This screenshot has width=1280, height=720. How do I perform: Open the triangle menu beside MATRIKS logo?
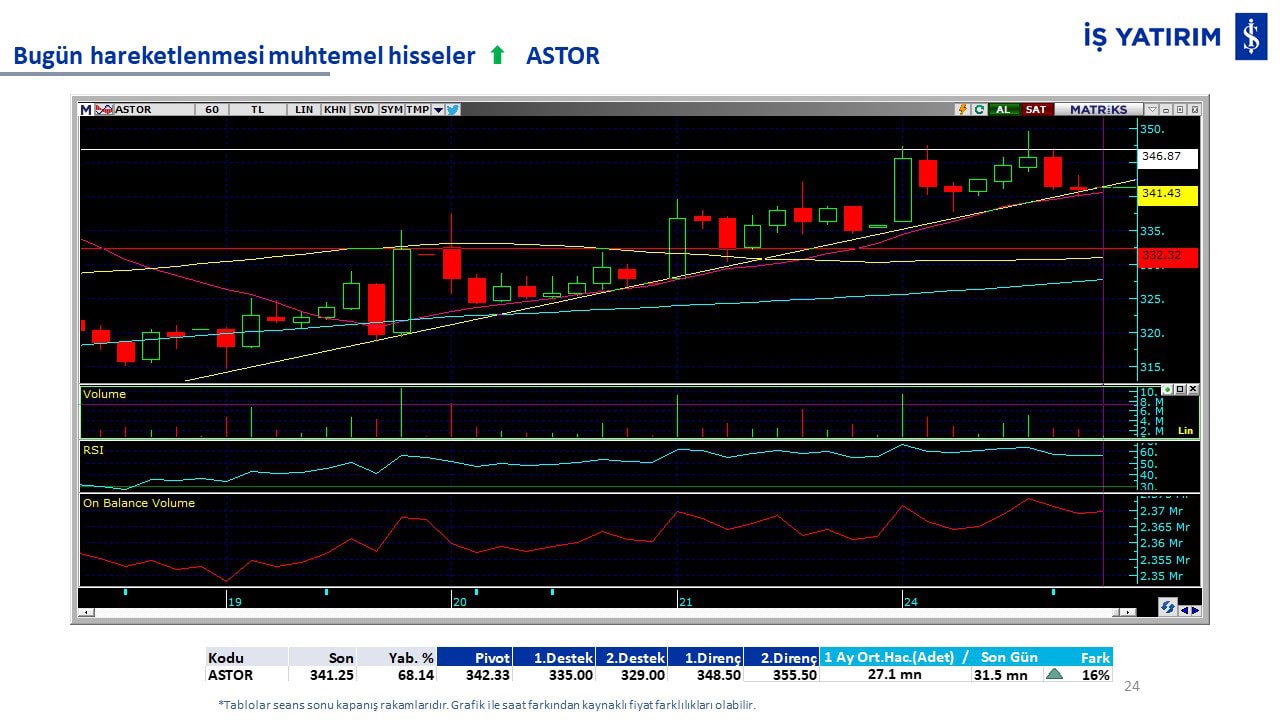(x=1152, y=110)
